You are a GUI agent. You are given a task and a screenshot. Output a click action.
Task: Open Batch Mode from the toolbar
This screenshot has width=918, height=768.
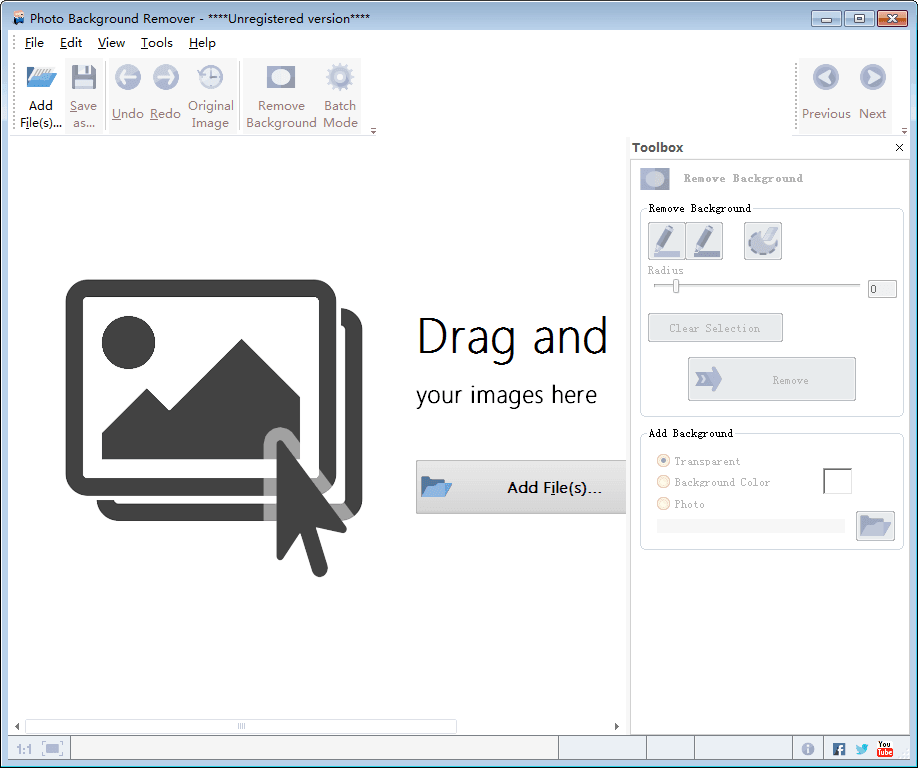[339, 92]
